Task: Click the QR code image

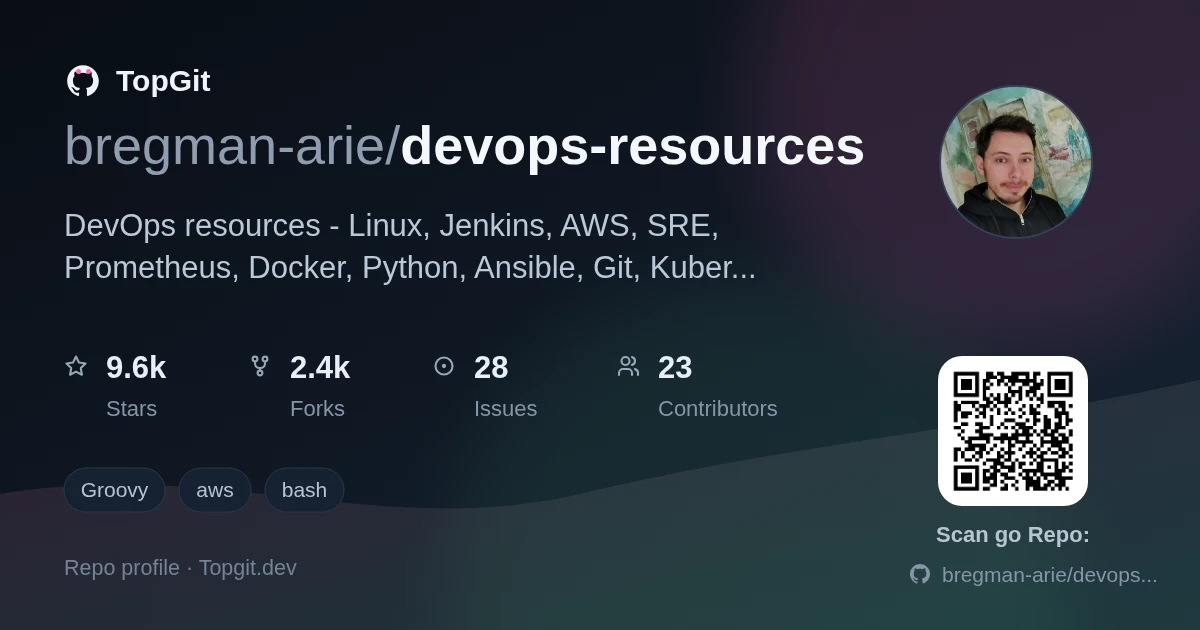Action: 1013,431
